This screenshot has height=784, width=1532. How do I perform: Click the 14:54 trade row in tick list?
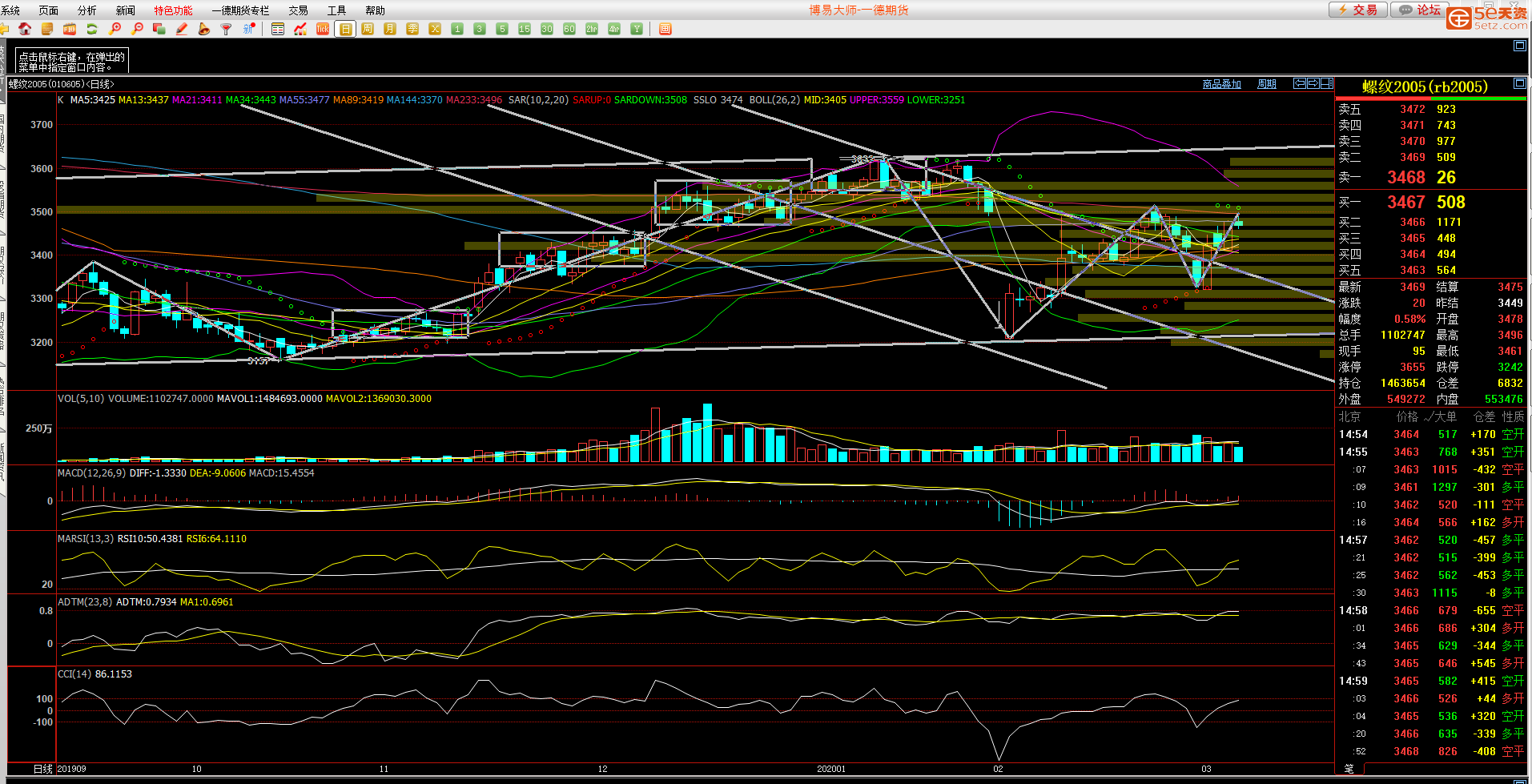click(x=1431, y=435)
